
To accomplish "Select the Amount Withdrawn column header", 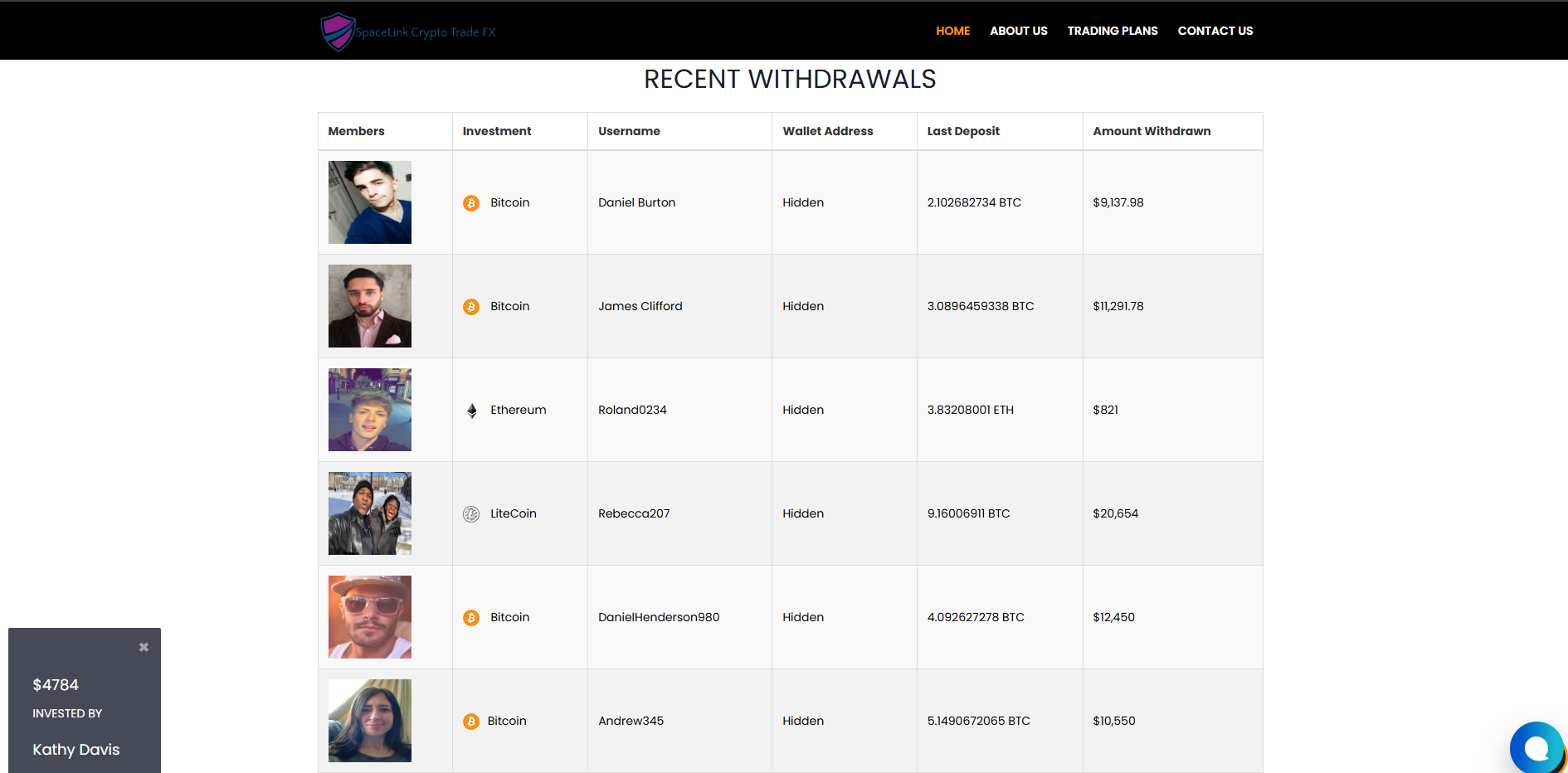I will (x=1152, y=131).
